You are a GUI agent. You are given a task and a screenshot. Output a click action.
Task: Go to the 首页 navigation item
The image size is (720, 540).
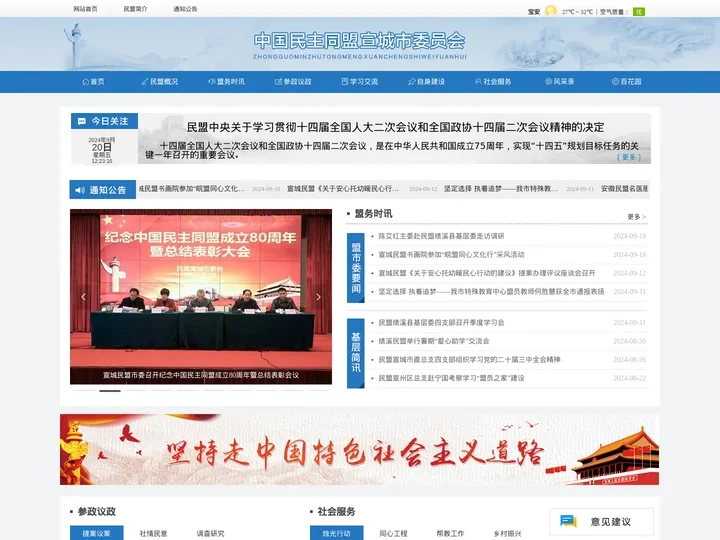click(x=93, y=82)
